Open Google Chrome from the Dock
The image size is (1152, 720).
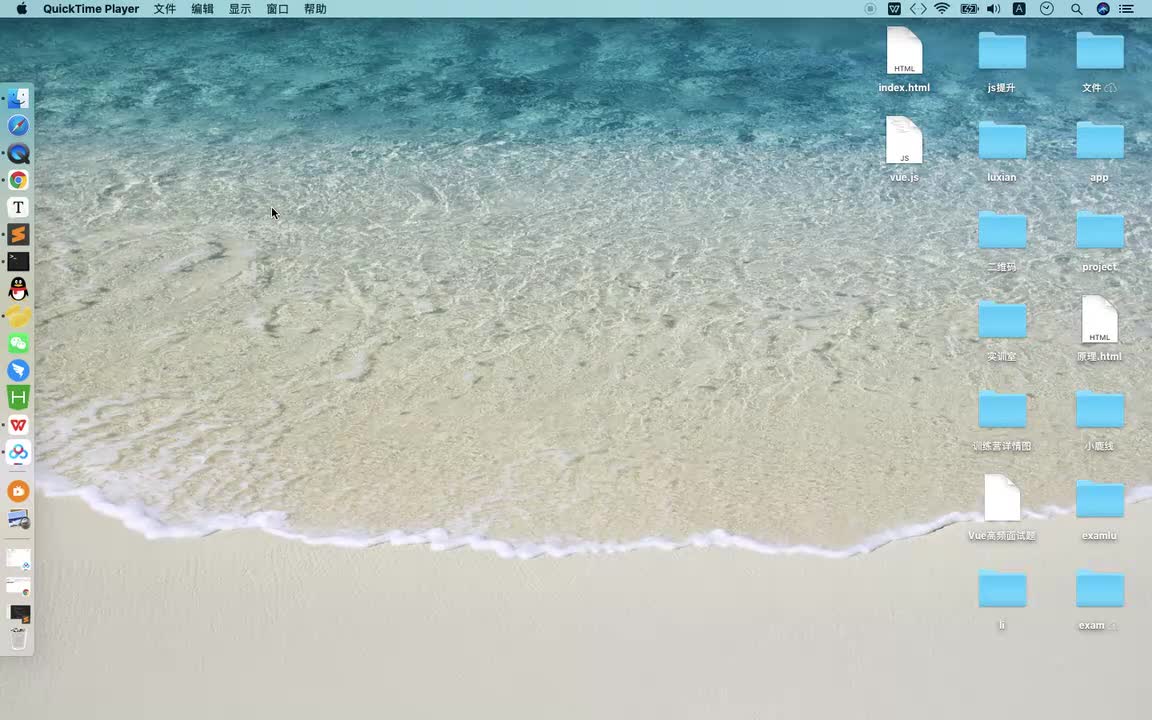[18, 180]
